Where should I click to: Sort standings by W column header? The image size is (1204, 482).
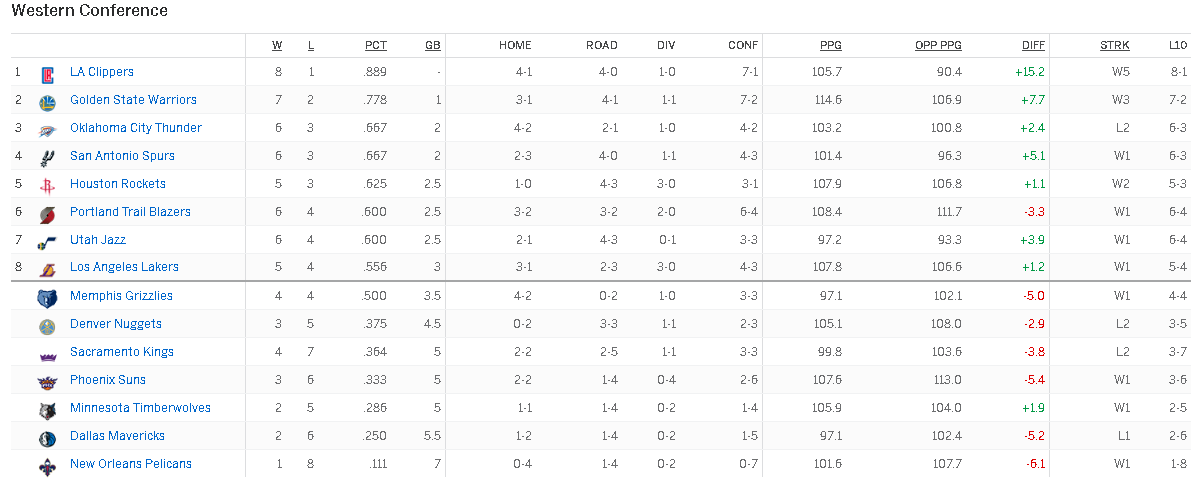pyautogui.click(x=277, y=45)
